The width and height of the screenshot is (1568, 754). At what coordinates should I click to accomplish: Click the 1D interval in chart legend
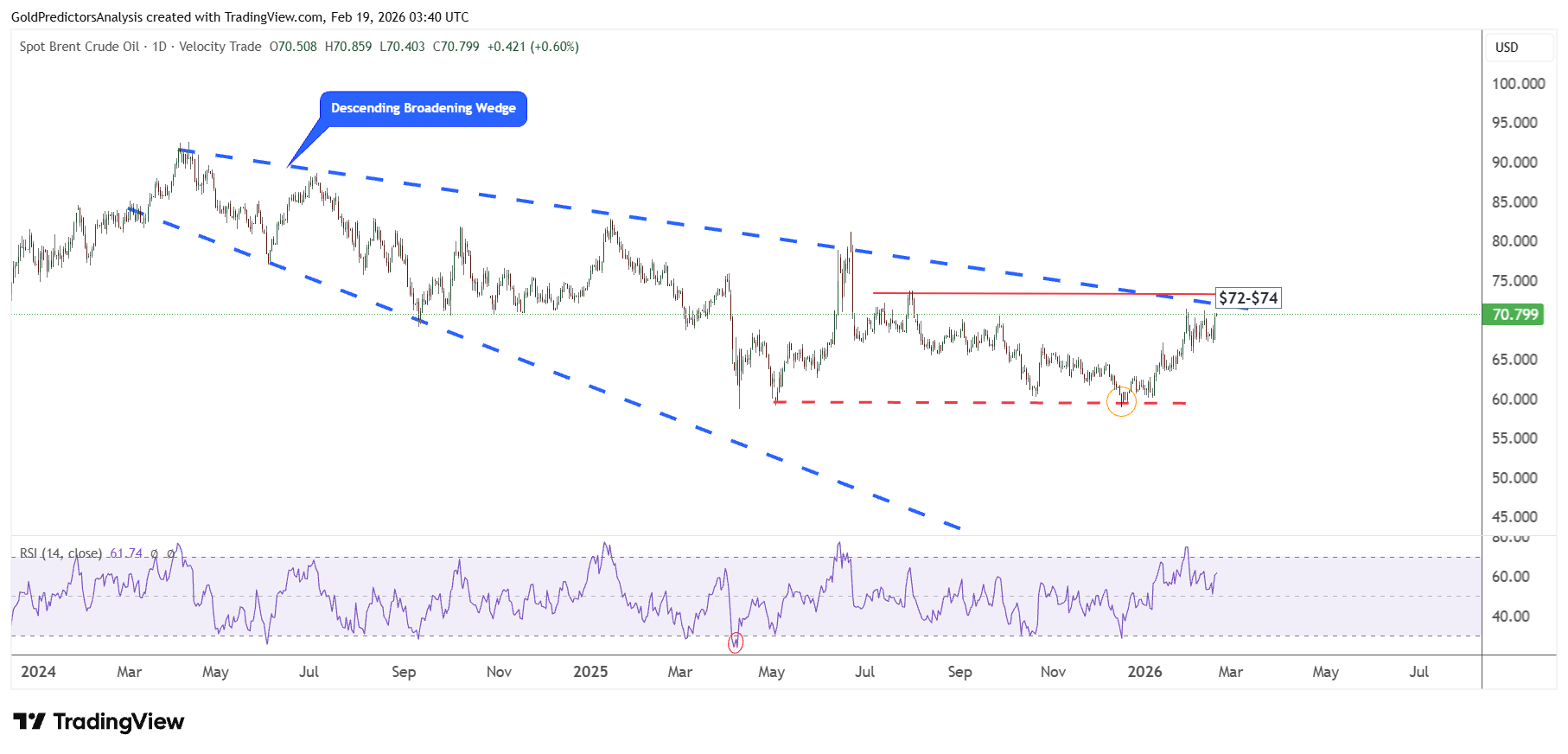tap(159, 47)
